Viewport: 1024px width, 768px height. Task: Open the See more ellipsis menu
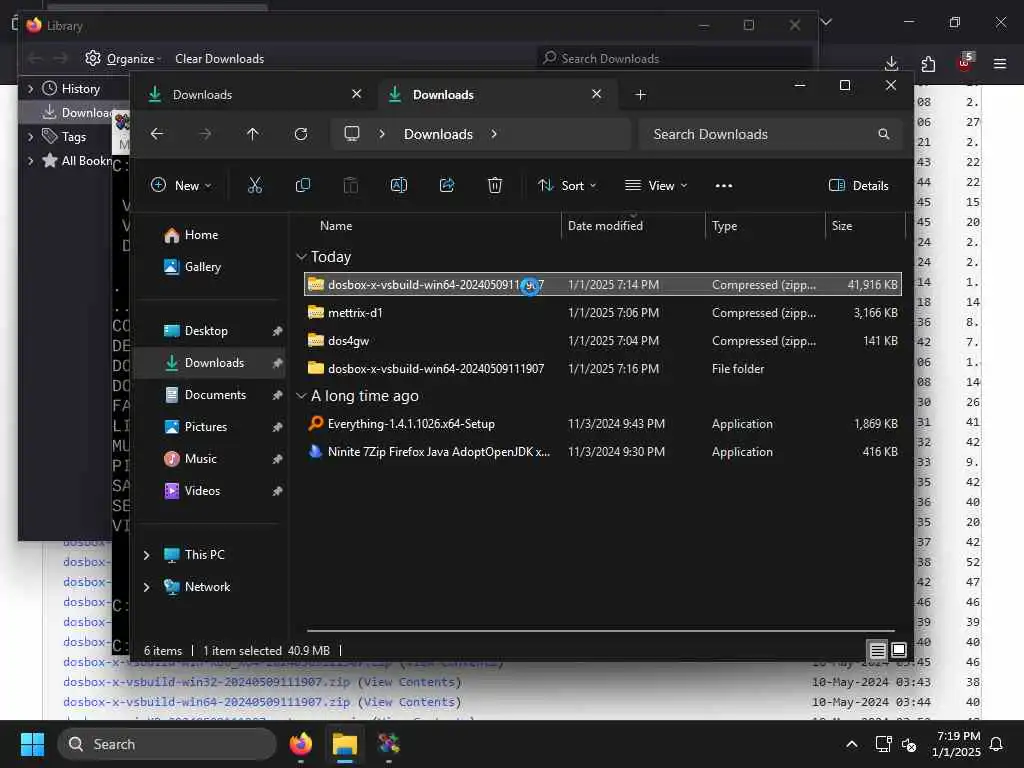point(724,185)
